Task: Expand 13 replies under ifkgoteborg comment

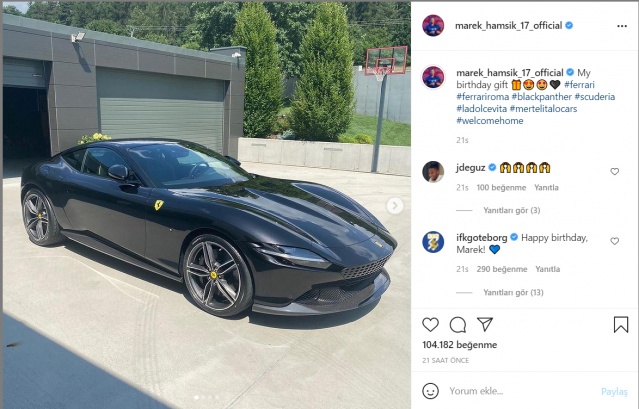Action: tap(513, 292)
